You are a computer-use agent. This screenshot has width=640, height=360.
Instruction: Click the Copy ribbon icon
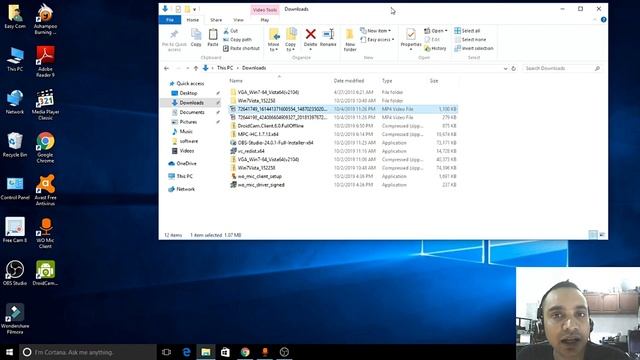(196, 38)
